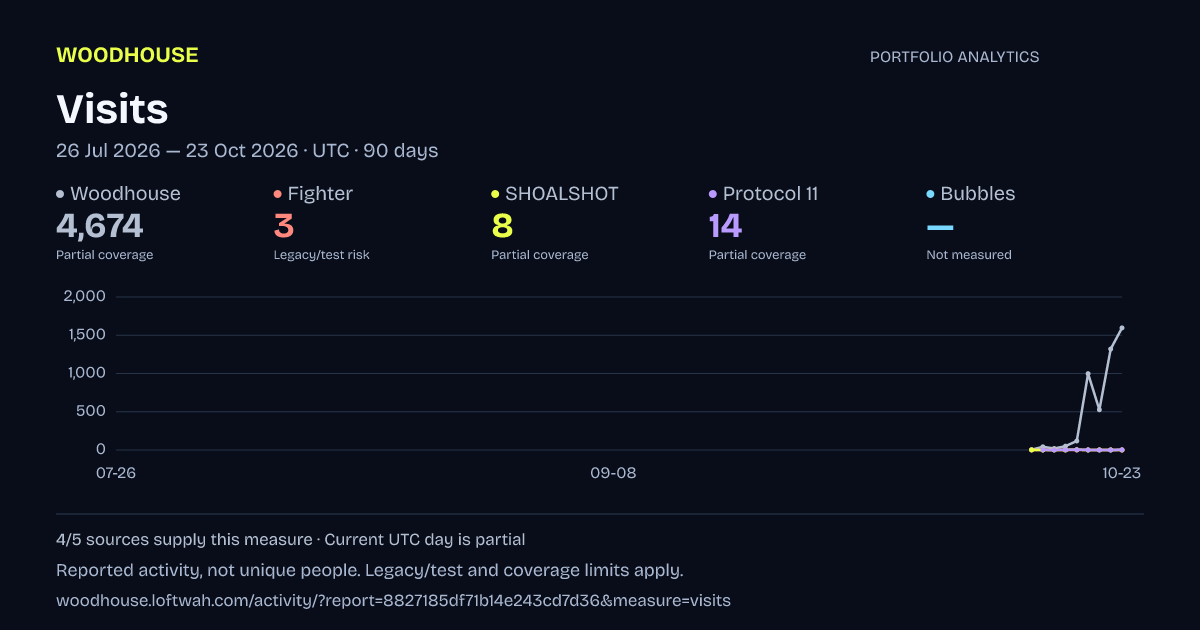Click the WOODHOUSE brand title
This screenshot has height=630, width=1200.
pos(127,56)
